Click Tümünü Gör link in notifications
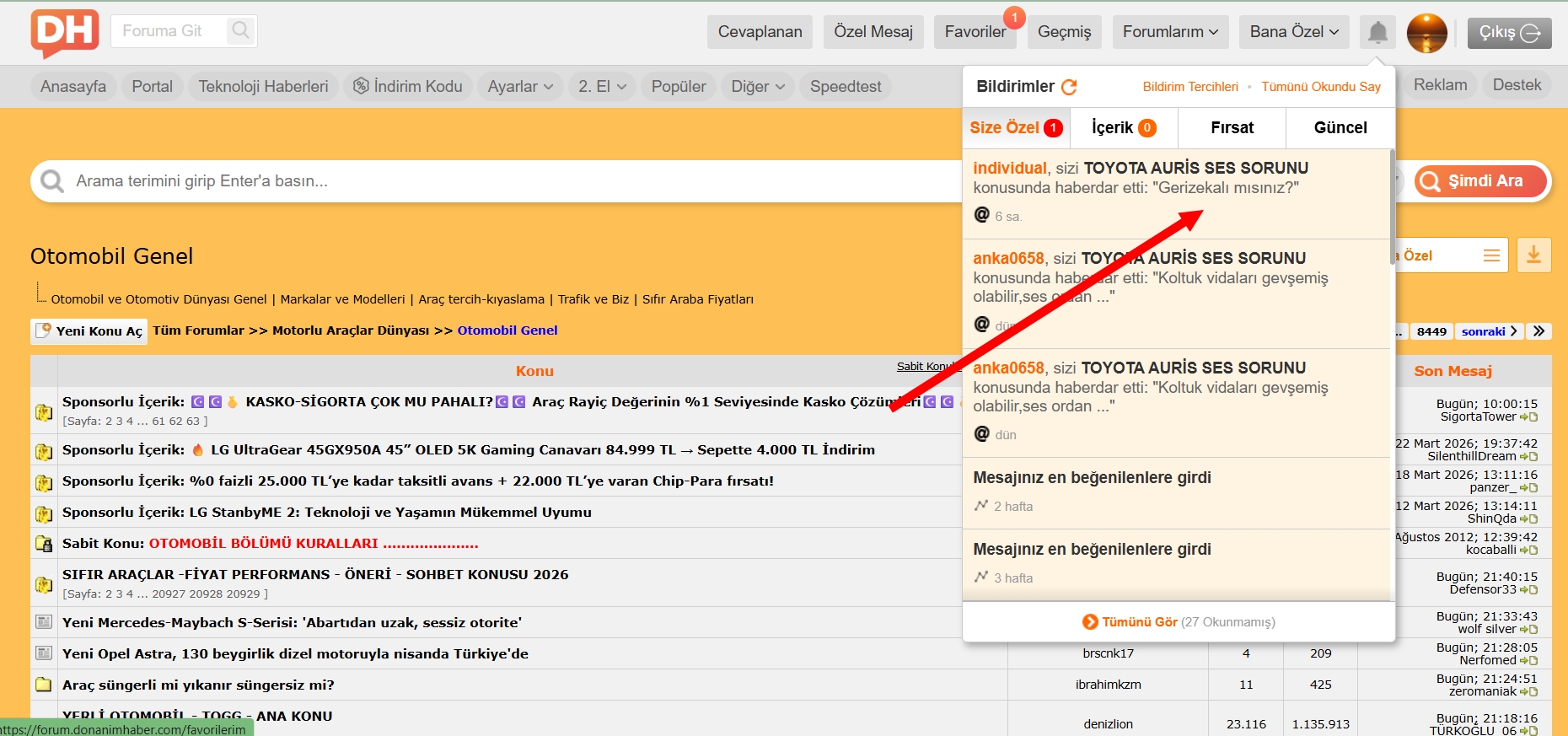1568x736 pixels. click(1139, 622)
